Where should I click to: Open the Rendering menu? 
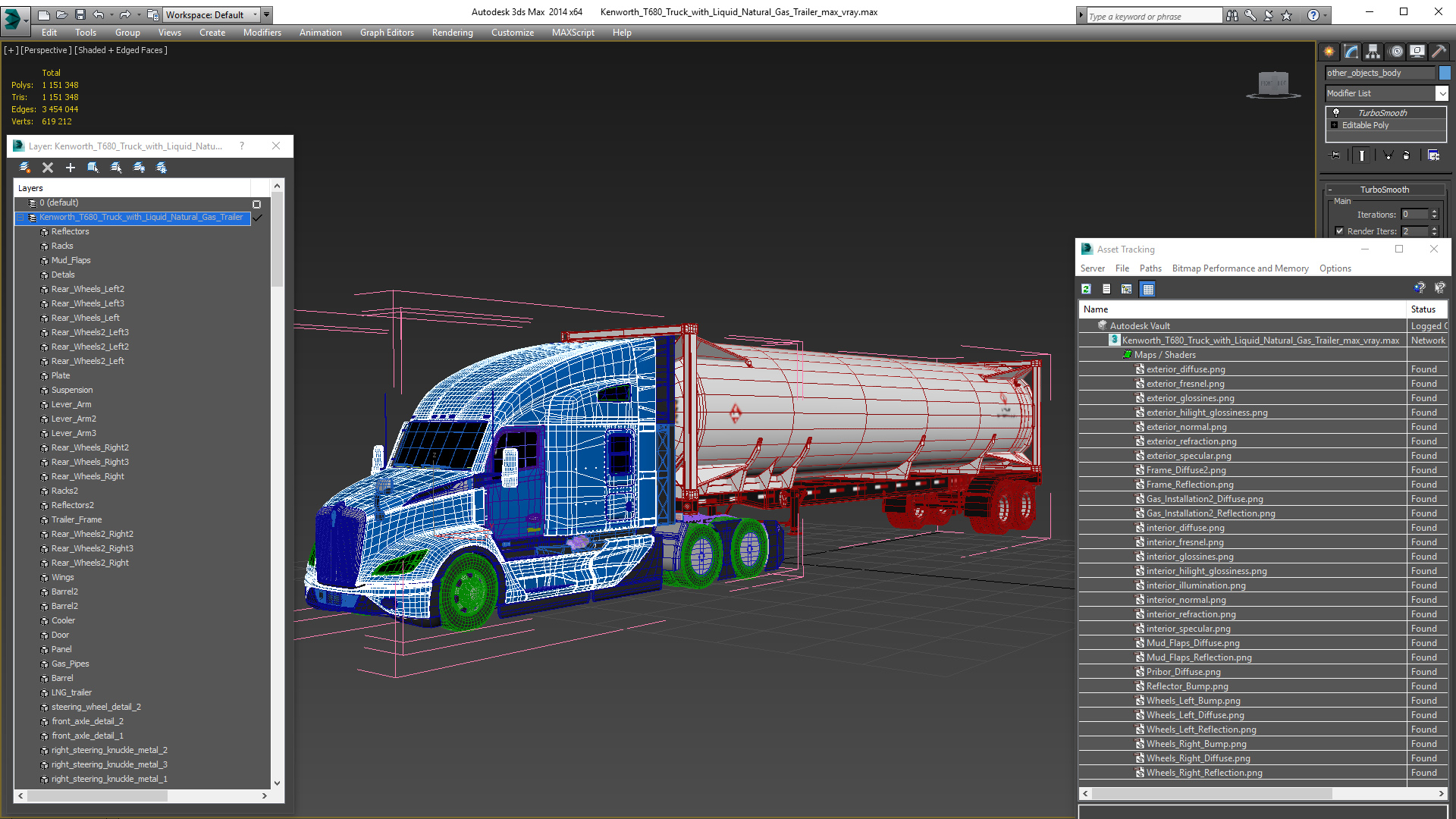[x=452, y=33]
